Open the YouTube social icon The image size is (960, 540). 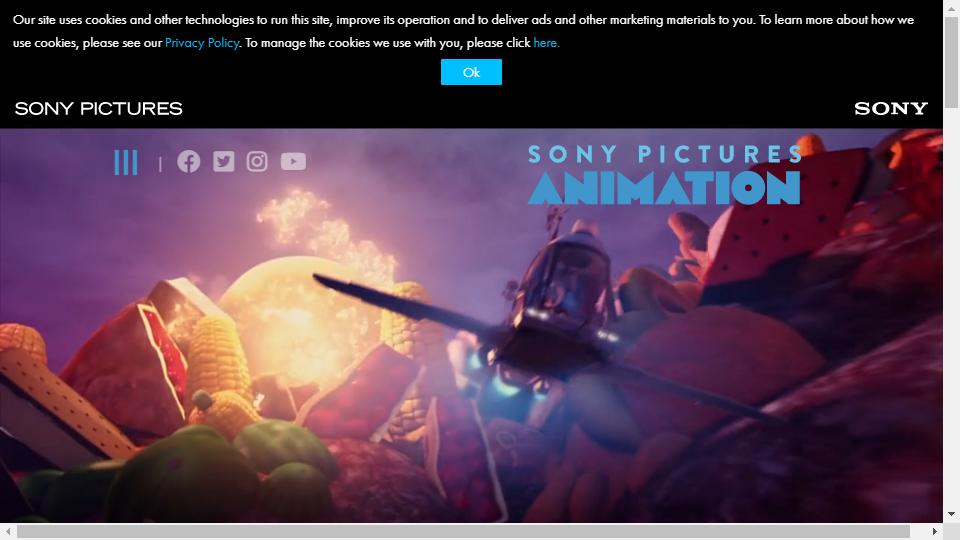pyautogui.click(x=293, y=162)
